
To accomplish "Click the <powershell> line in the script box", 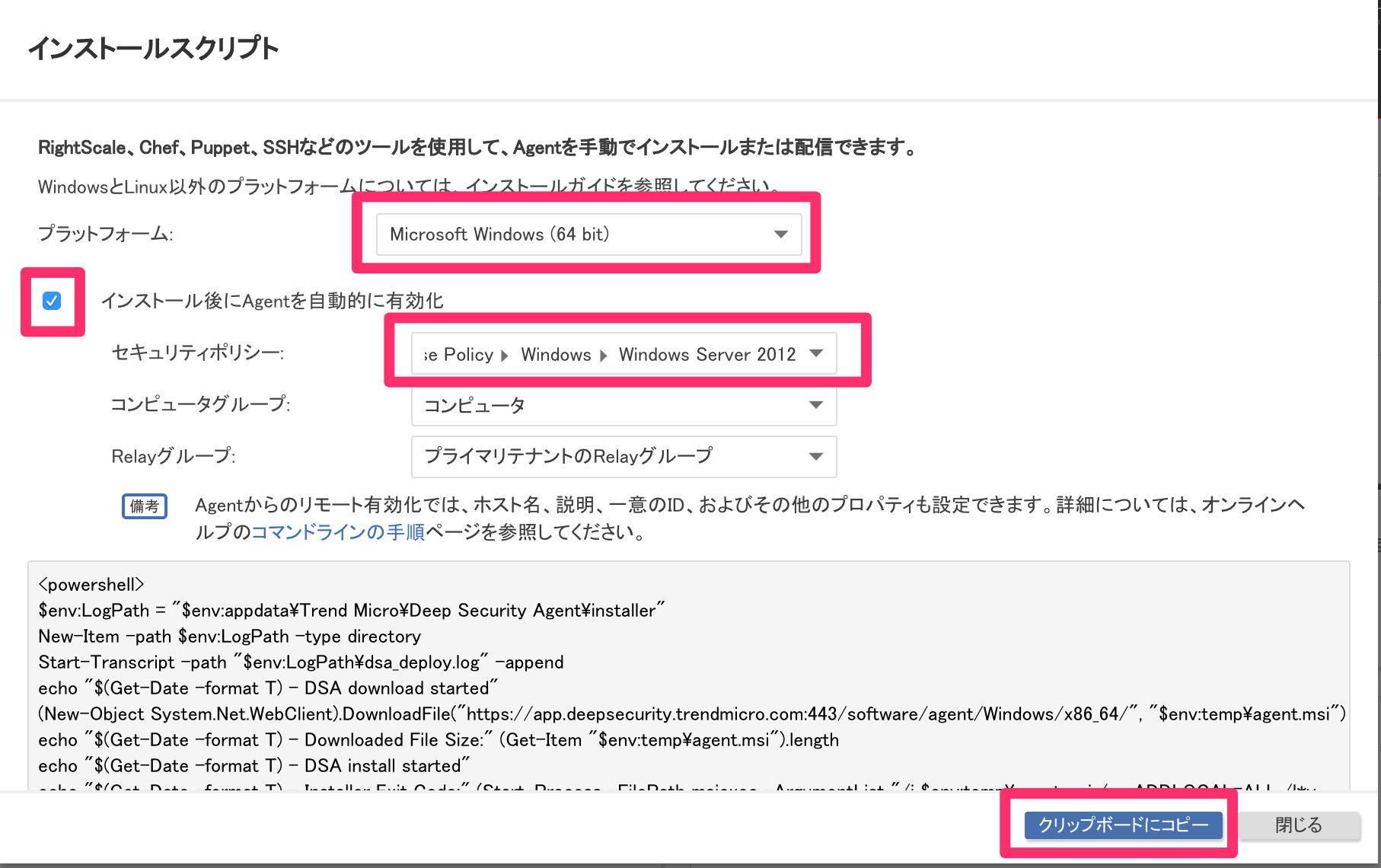I will pos(91,585).
